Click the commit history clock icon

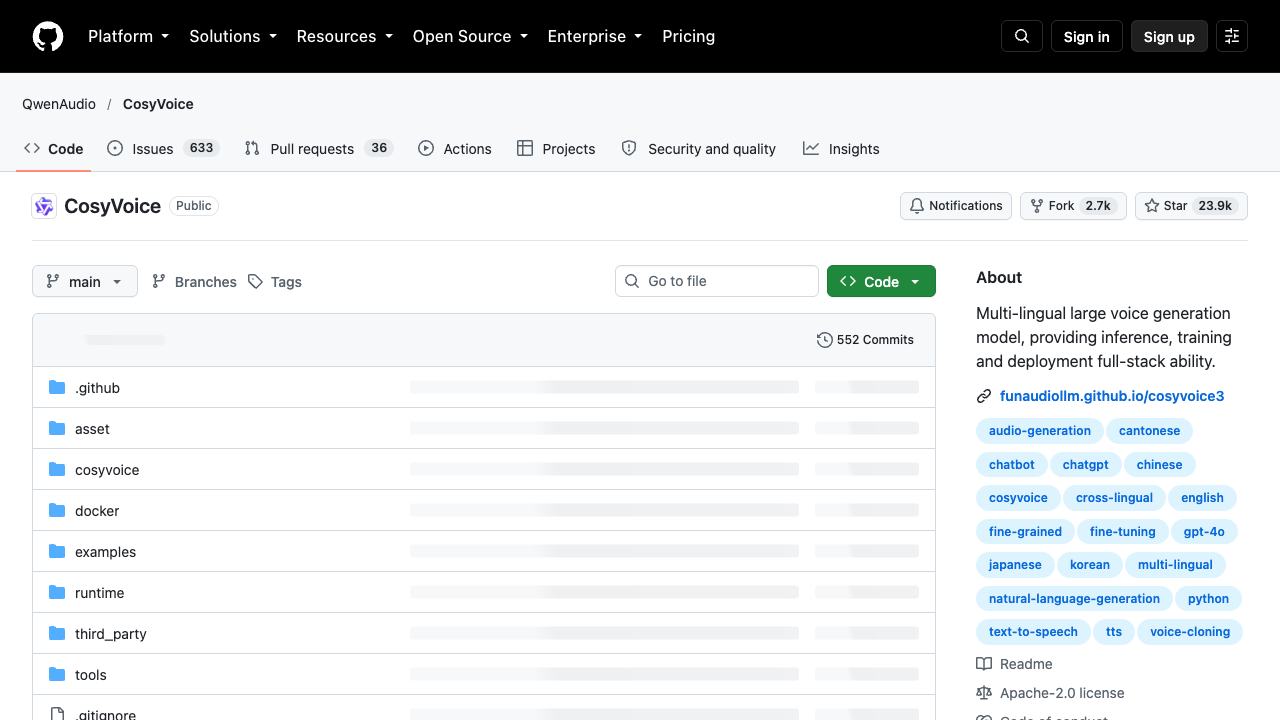825,340
